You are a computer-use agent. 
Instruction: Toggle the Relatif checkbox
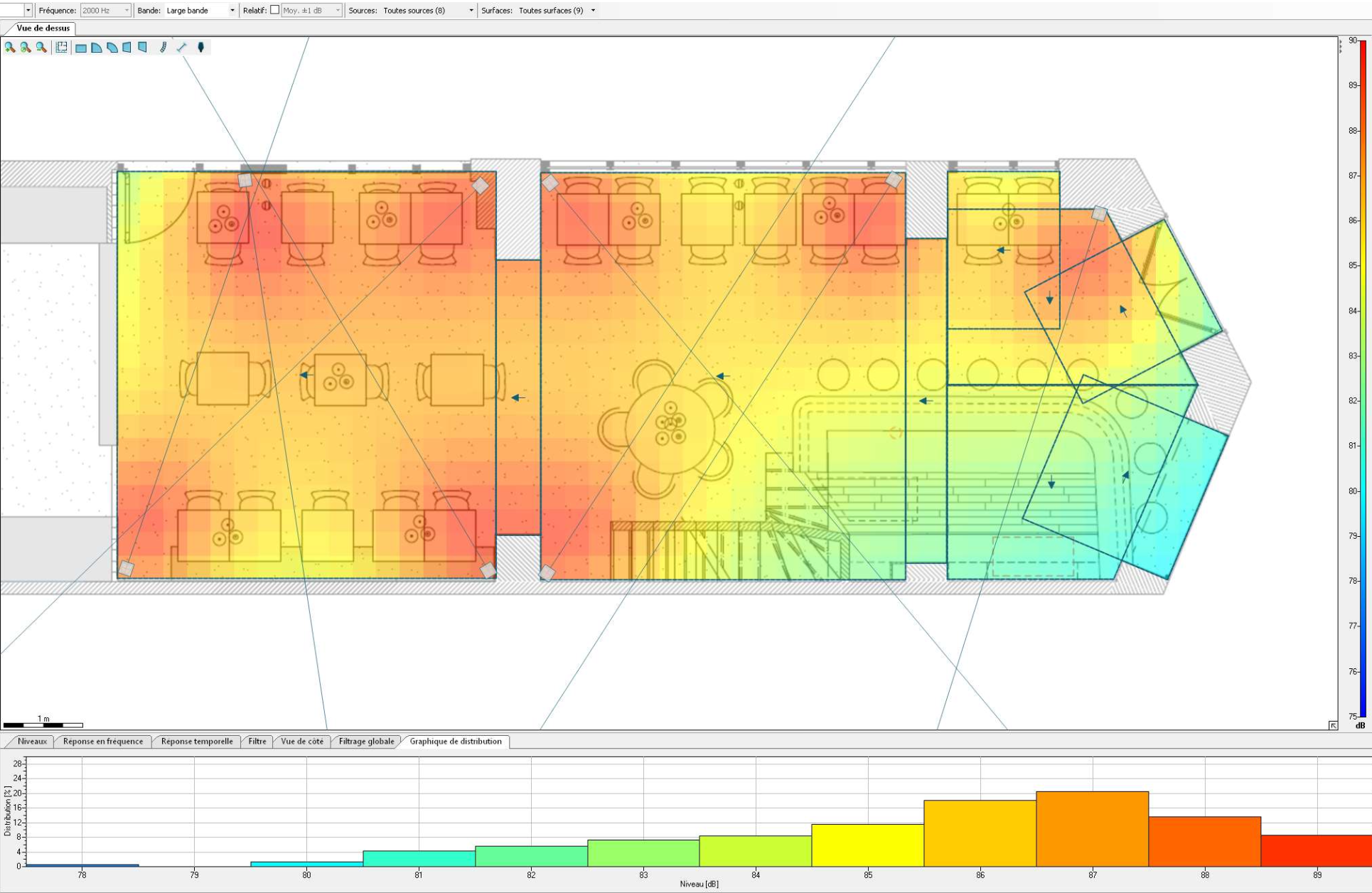[274, 10]
